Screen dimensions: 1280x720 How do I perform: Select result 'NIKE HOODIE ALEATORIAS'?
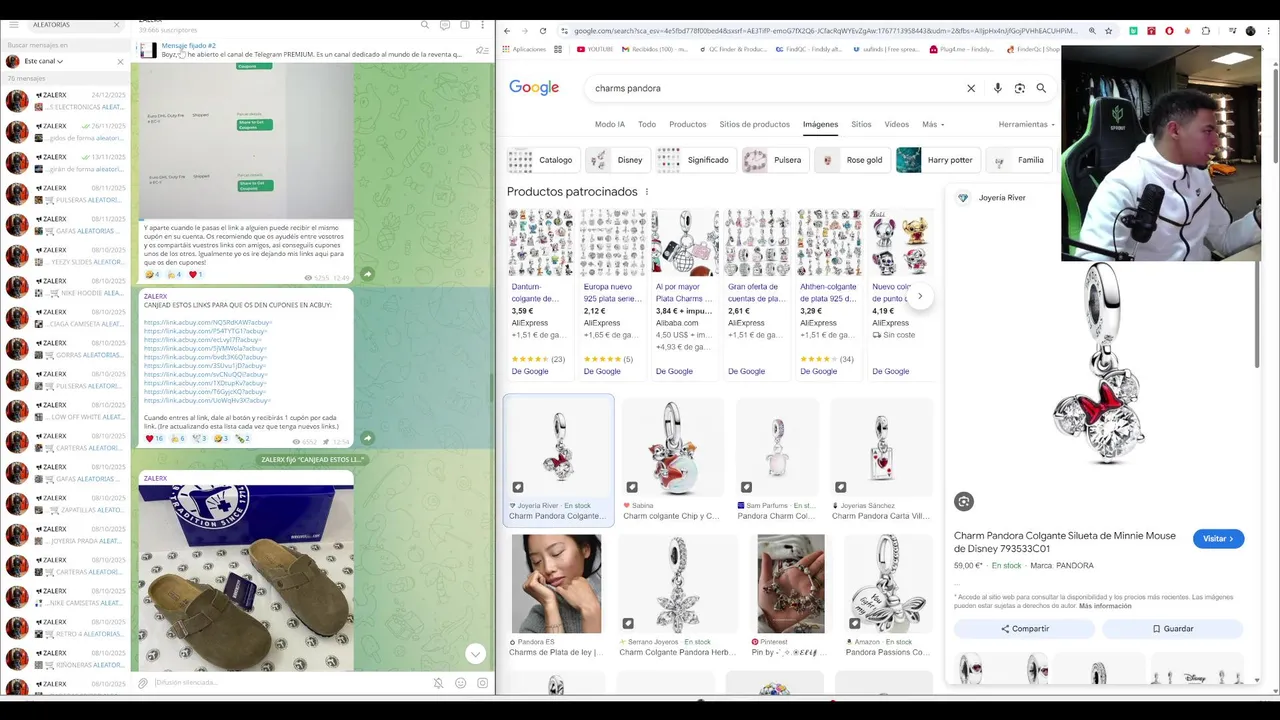[x=65, y=287]
